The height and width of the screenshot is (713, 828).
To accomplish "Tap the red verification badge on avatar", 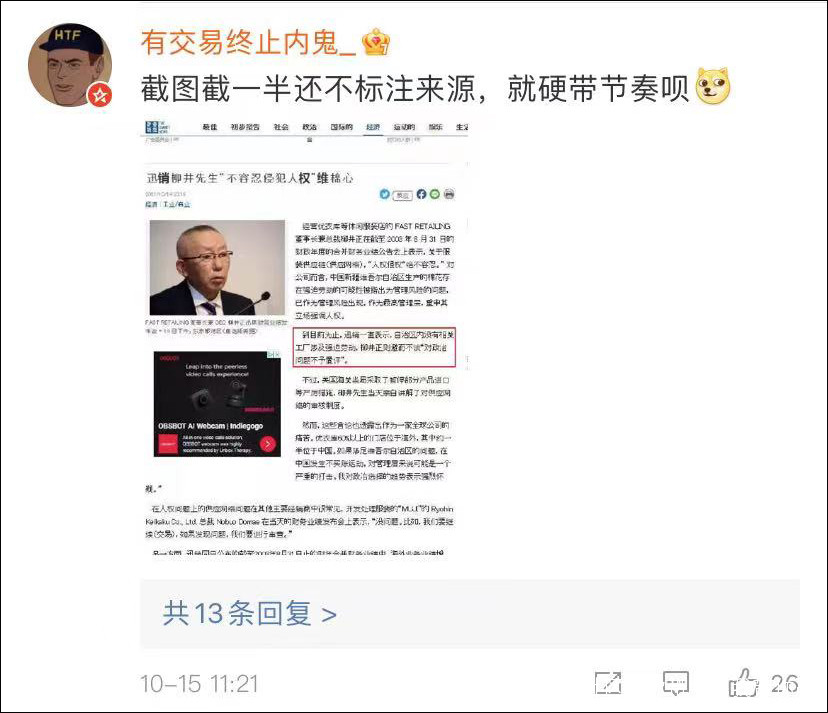I will click(99, 96).
